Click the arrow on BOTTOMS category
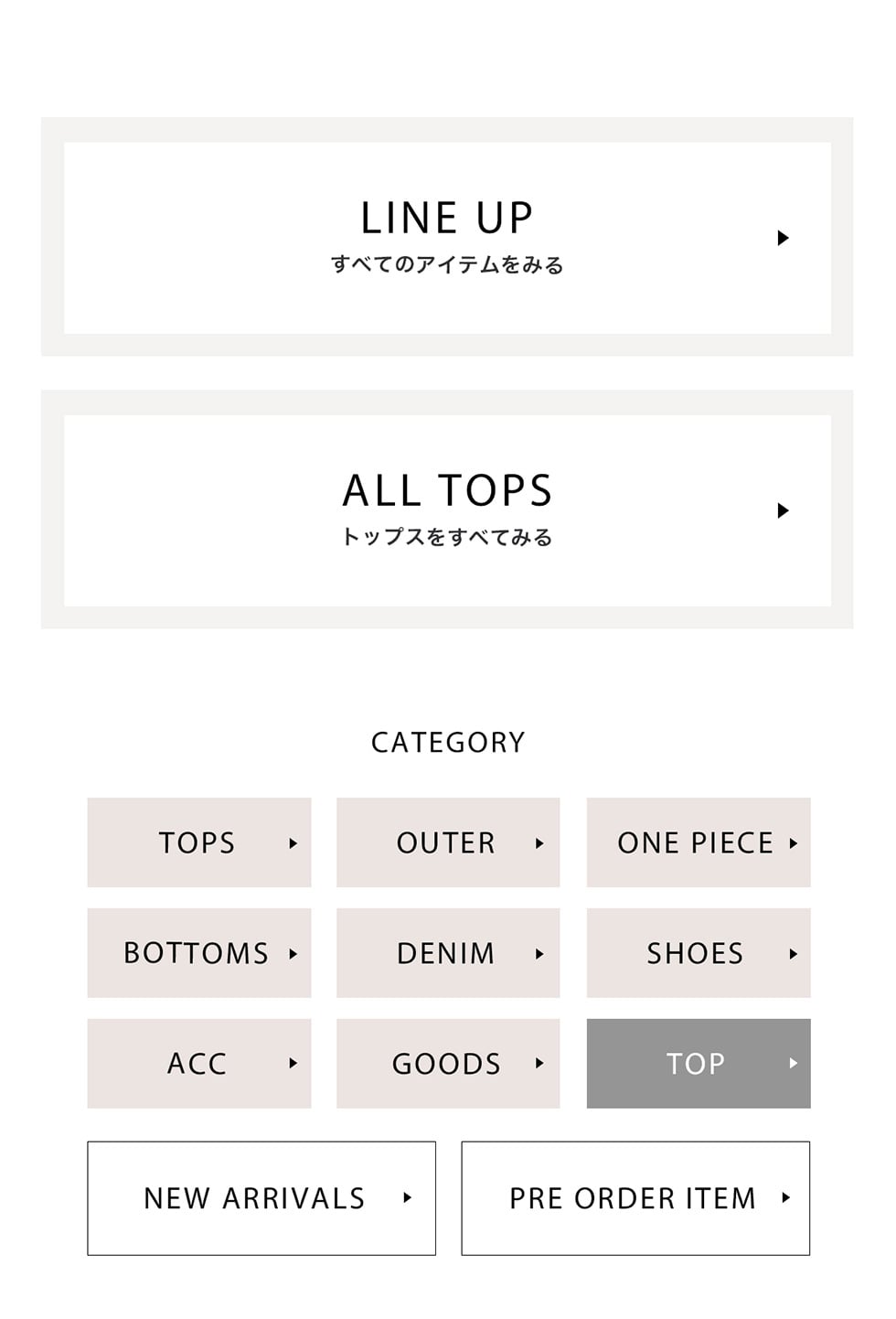 (293, 954)
